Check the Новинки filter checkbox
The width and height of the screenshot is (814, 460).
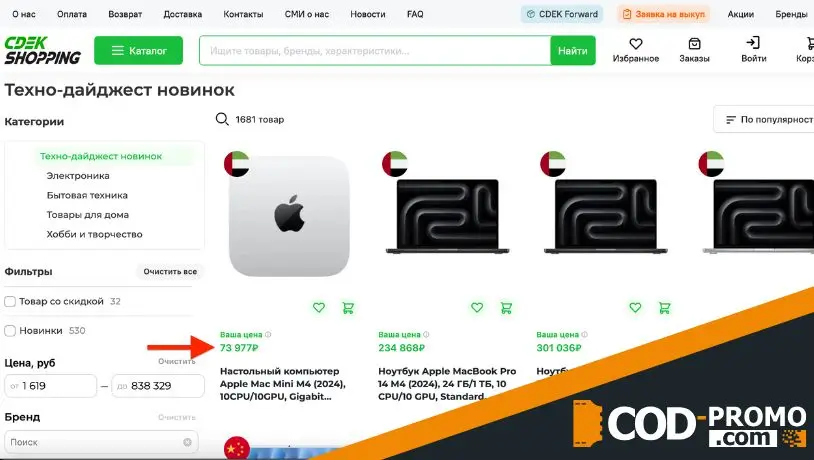pyautogui.click(x=10, y=331)
